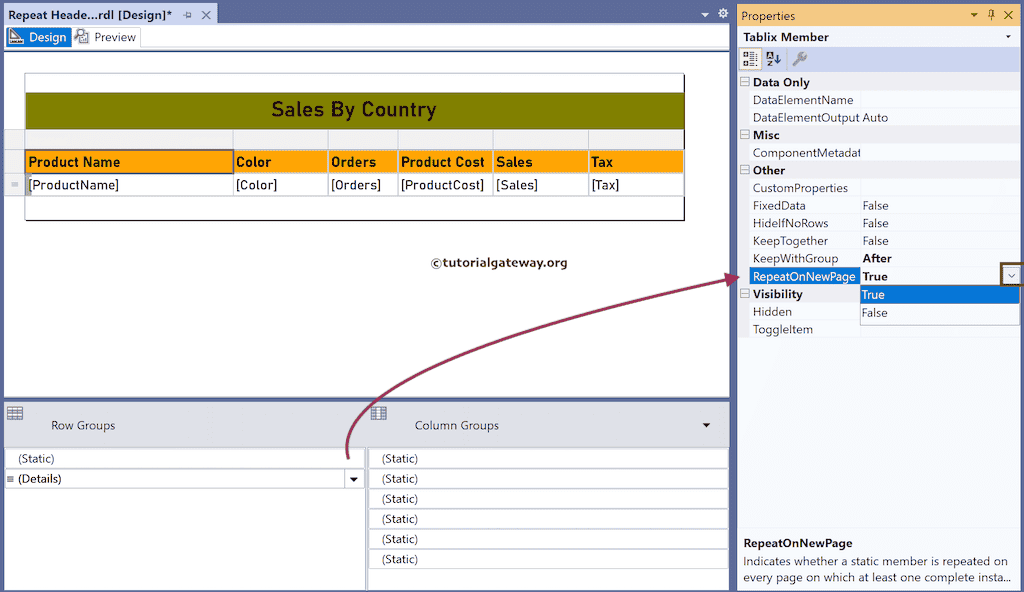Select the Categorized view icon in Properties
Viewport: 1024px width, 592px height.
click(750, 58)
